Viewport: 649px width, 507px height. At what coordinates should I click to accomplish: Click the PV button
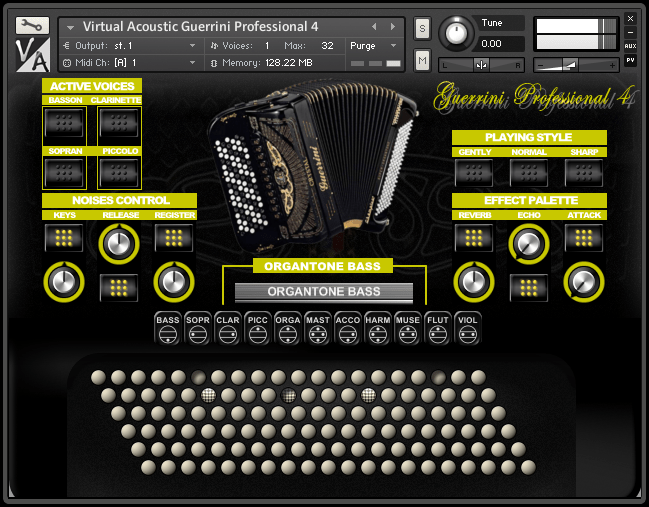(630, 60)
